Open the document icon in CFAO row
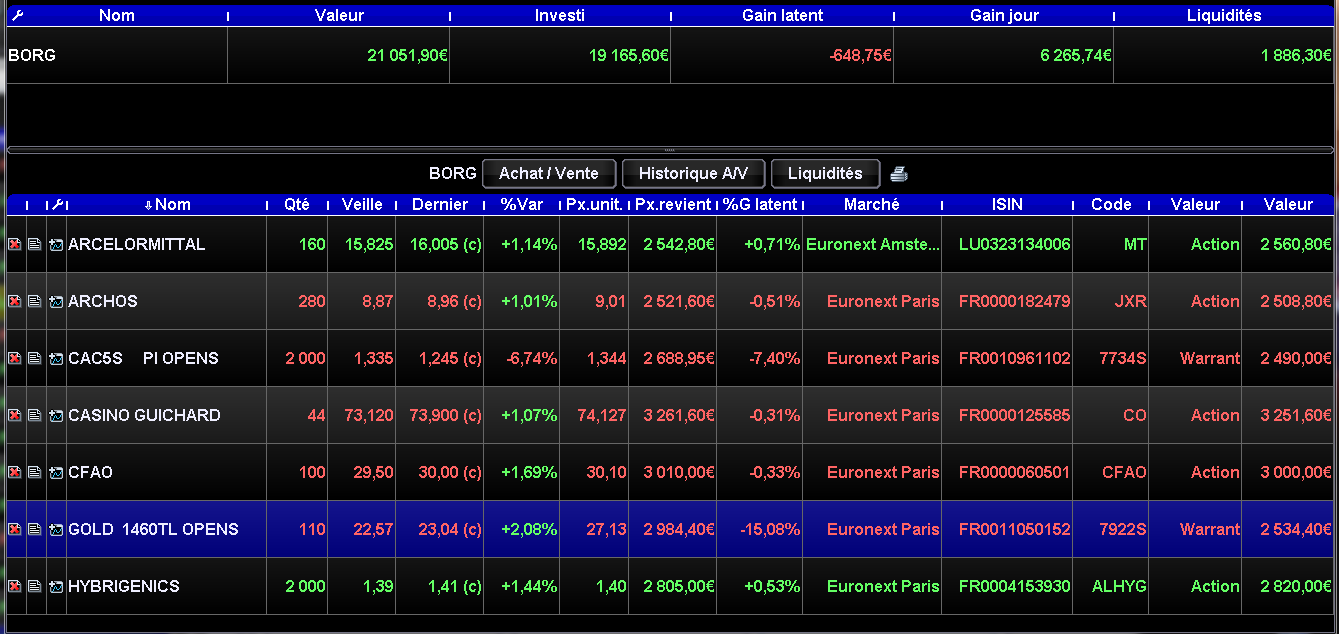1339x634 pixels. point(35,473)
